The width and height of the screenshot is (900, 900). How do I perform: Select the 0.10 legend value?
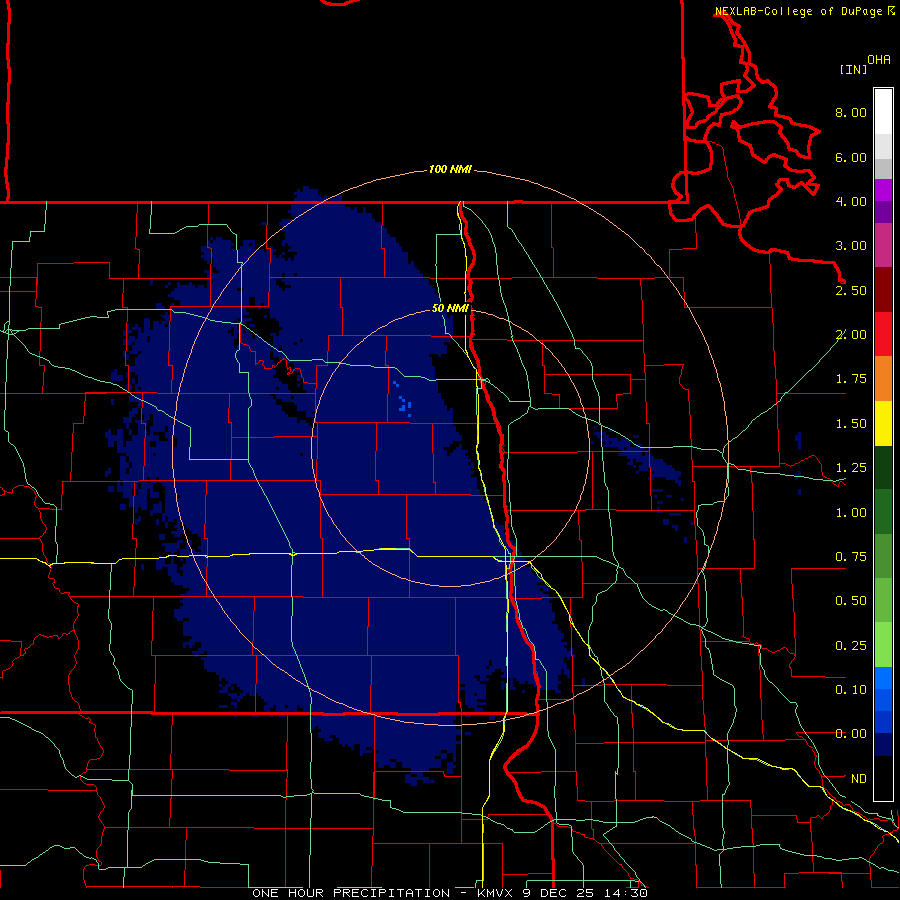[851, 690]
